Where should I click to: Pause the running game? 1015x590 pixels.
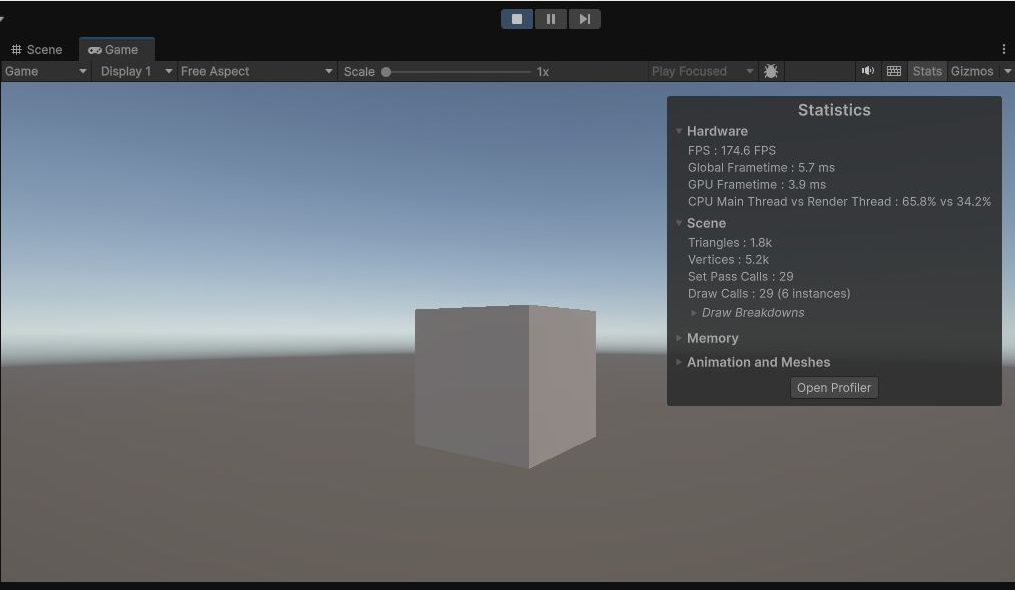(551, 19)
